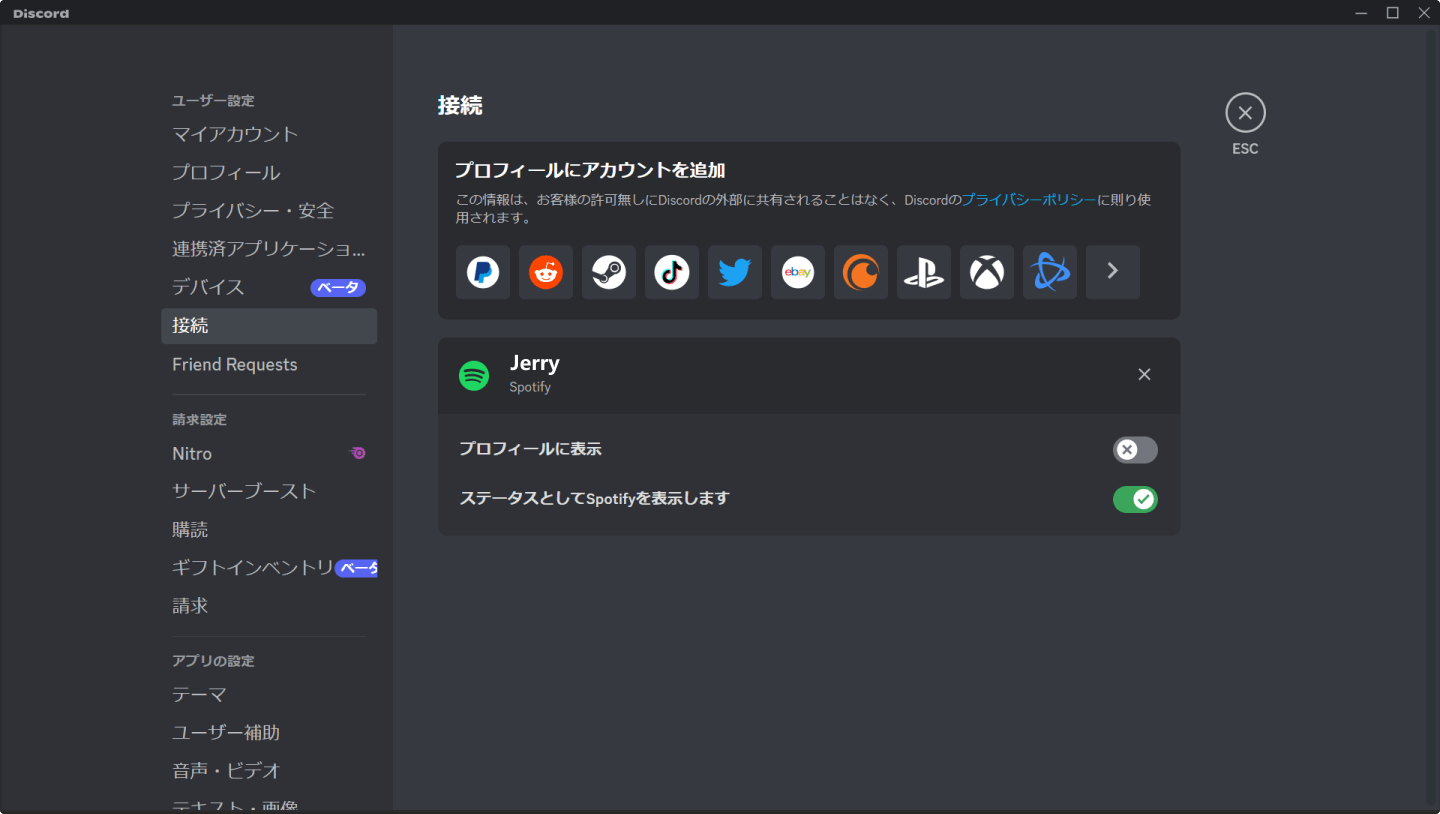This screenshot has height=814, width=1440.
Task: Enable プロフィールに表示 toggle
Action: pos(1135,450)
